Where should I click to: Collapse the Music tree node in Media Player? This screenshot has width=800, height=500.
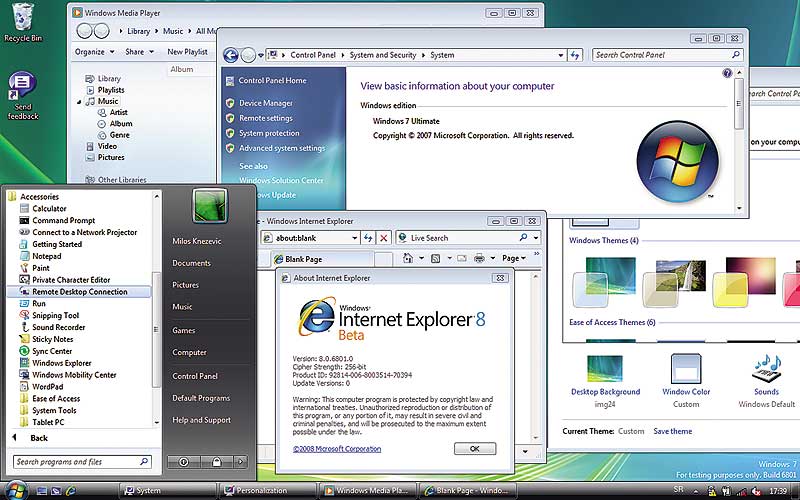[79, 102]
